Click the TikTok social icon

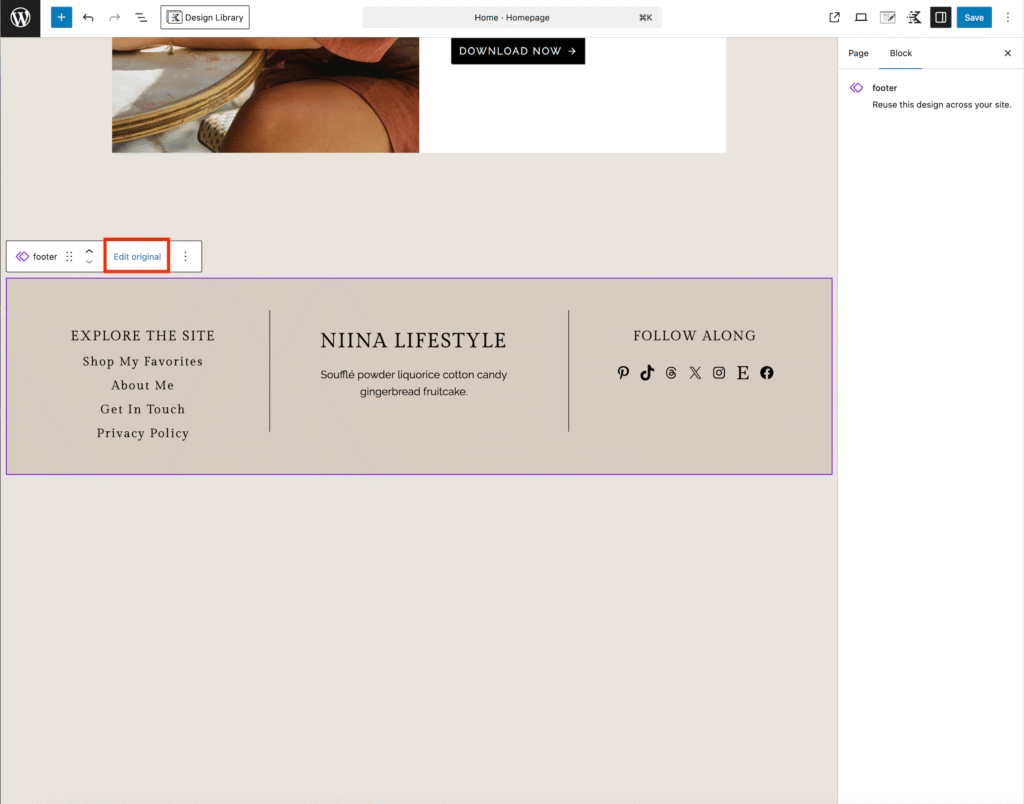(x=647, y=373)
